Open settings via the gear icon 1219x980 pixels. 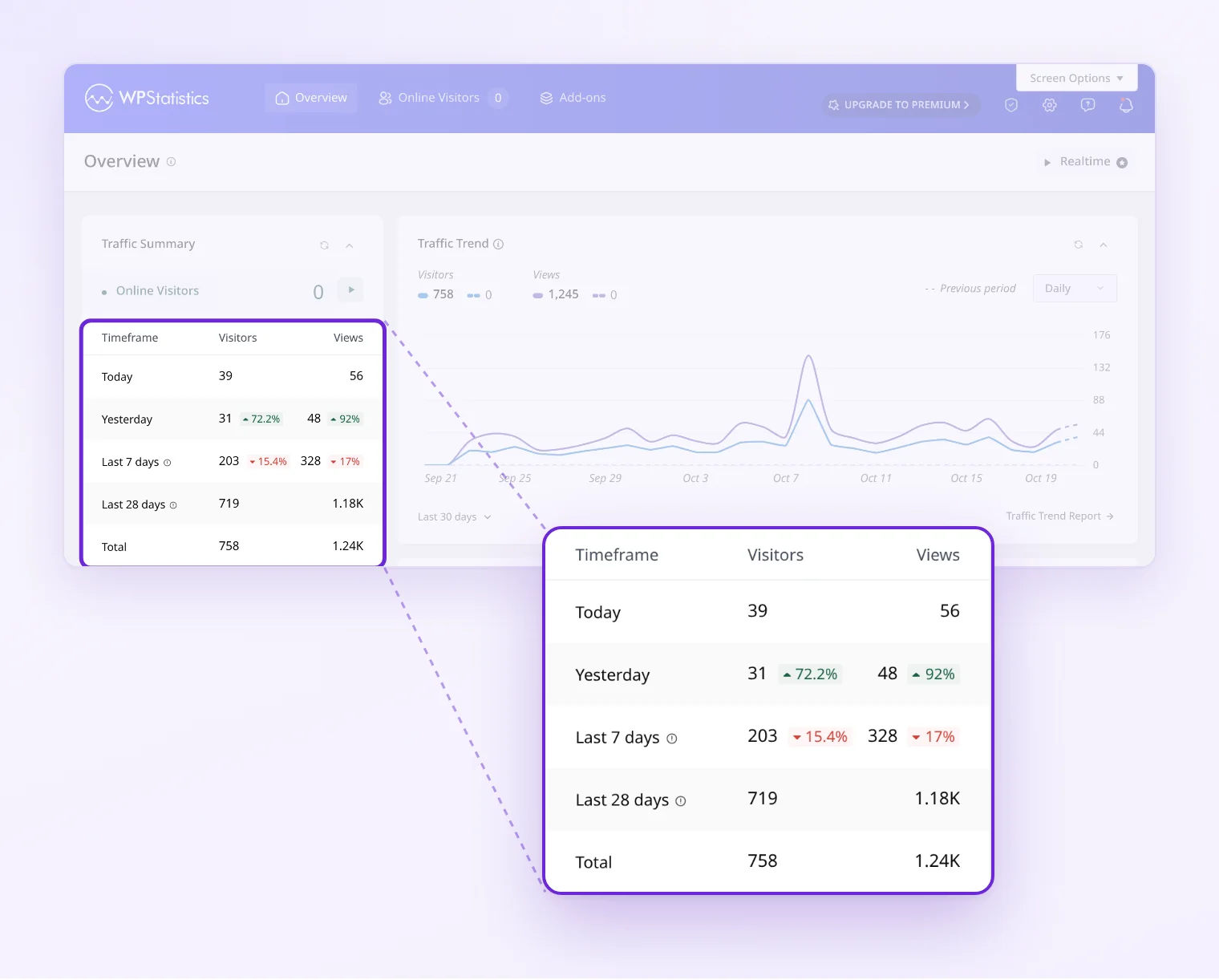coord(1050,105)
